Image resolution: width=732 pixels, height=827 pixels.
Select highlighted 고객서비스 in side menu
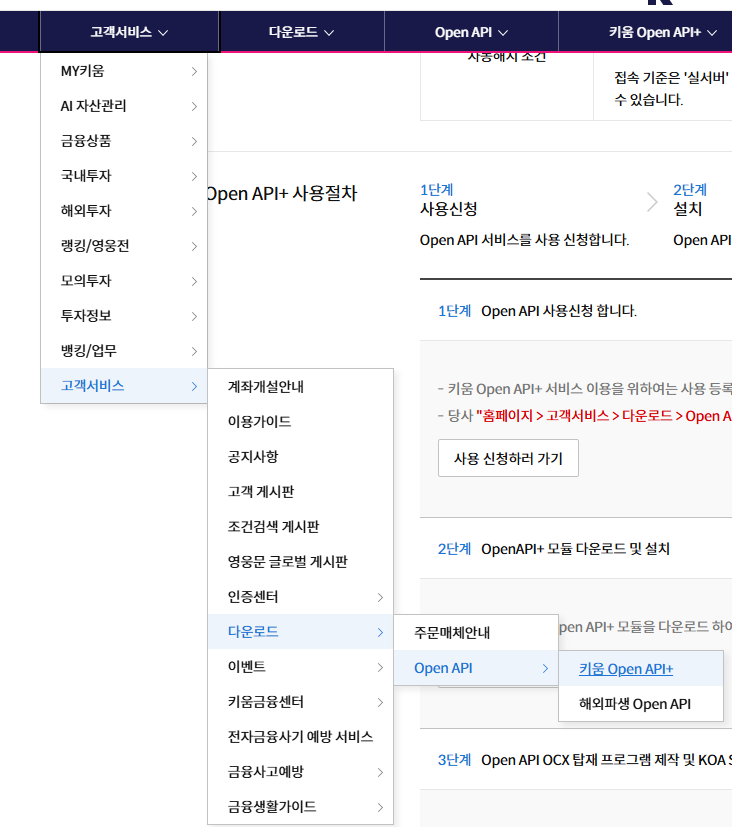(x=124, y=386)
